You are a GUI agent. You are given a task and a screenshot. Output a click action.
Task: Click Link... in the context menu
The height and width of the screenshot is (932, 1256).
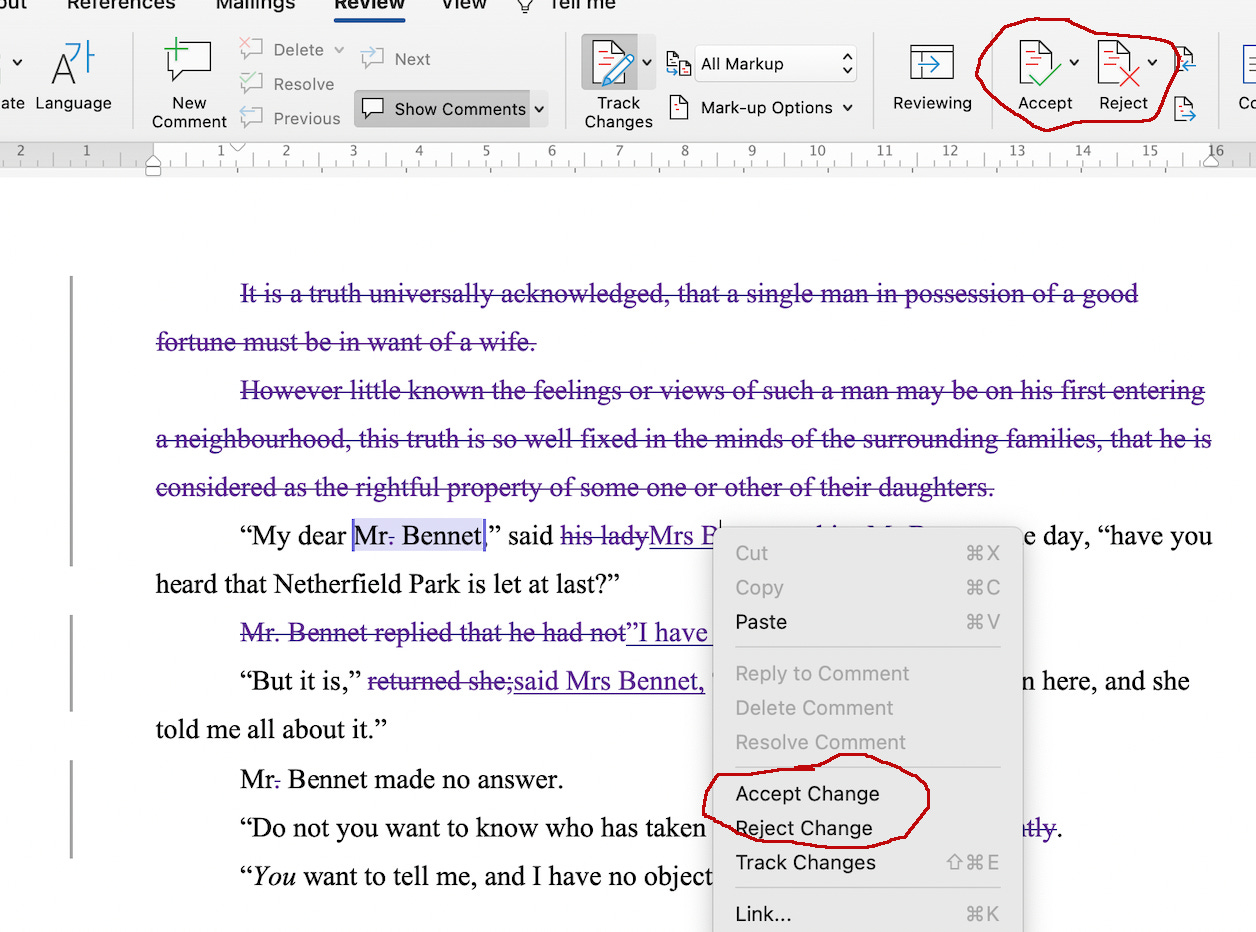coord(763,914)
